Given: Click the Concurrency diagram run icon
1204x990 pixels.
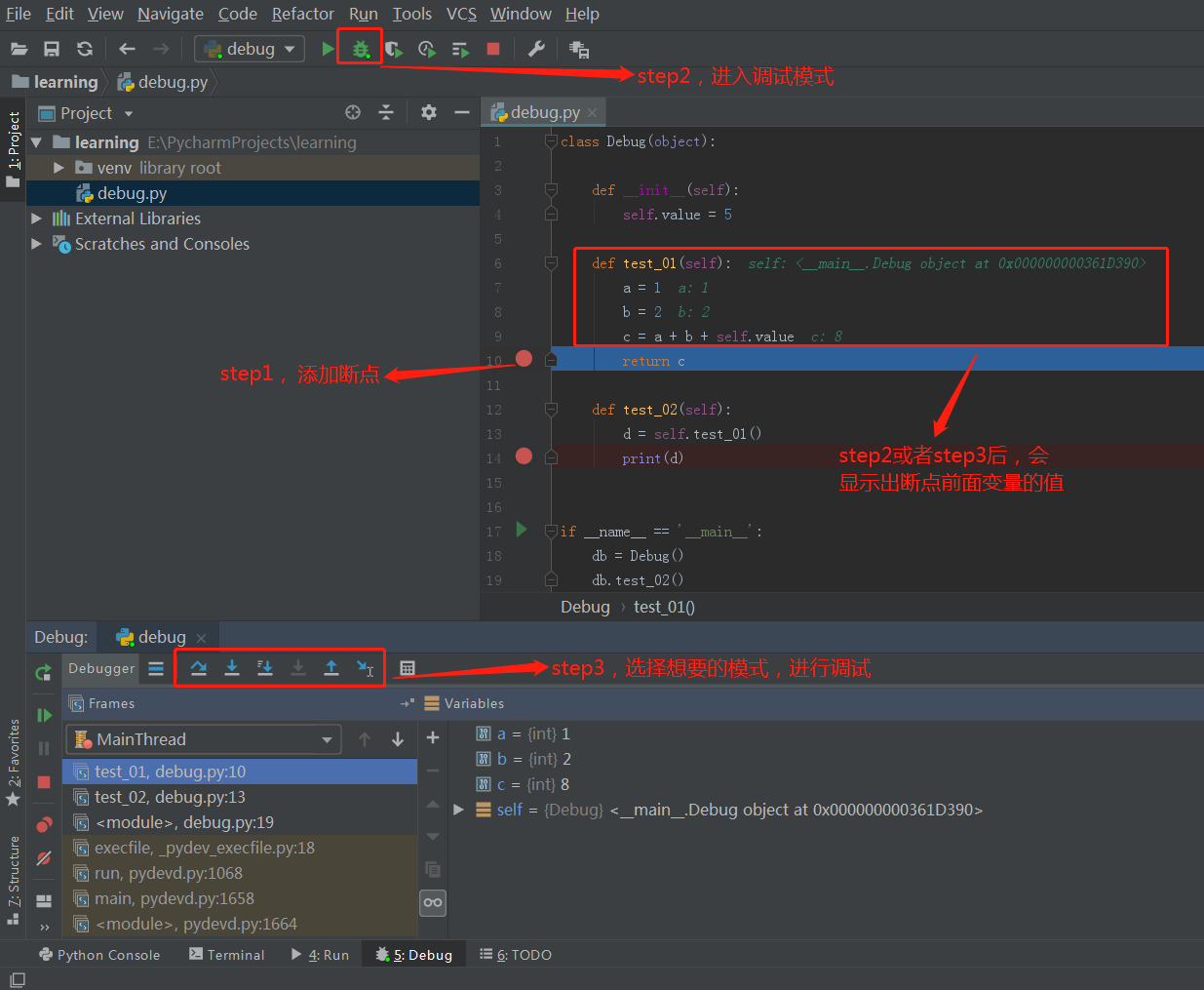Looking at the screenshot, I should pyautogui.click(x=461, y=49).
